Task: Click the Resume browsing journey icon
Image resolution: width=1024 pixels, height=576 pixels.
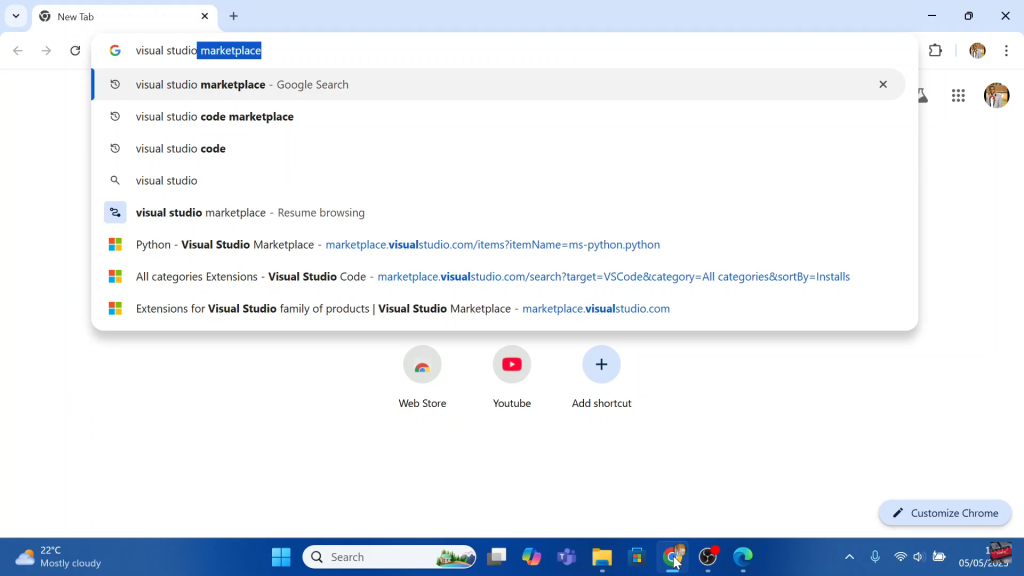Action: 115,212
